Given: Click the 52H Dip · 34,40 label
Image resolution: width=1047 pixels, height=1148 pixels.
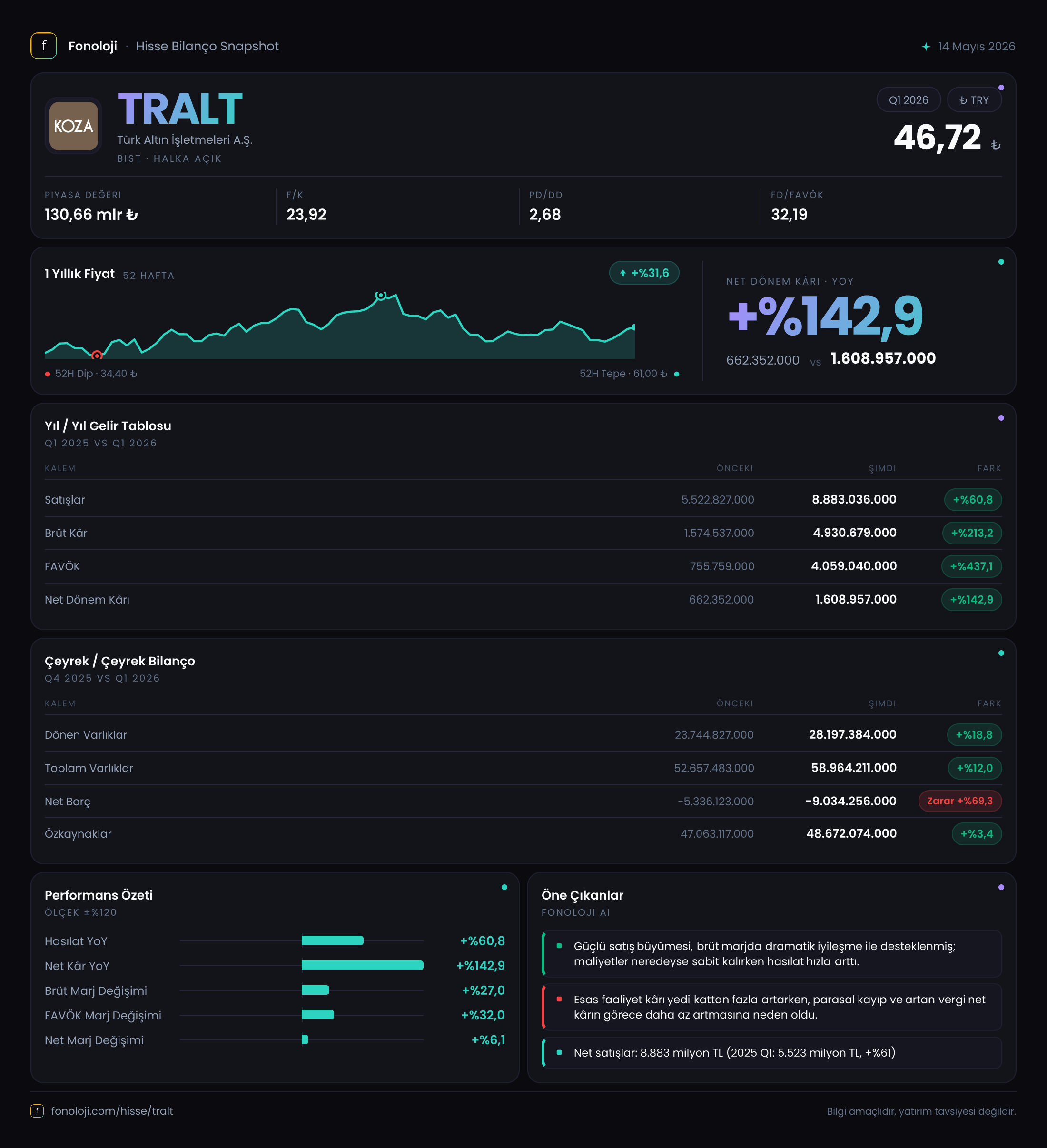Looking at the screenshot, I should [x=96, y=374].
